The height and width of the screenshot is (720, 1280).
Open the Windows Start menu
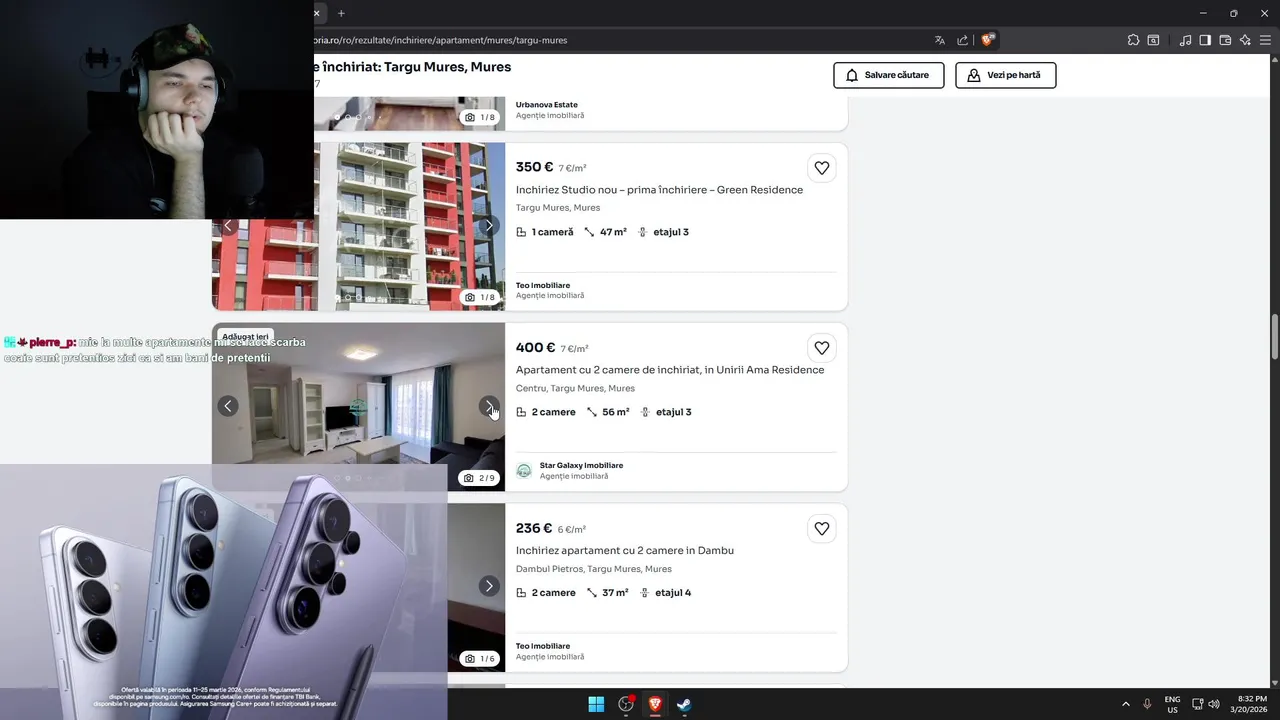pyautogui.click(x=596, y=704)
